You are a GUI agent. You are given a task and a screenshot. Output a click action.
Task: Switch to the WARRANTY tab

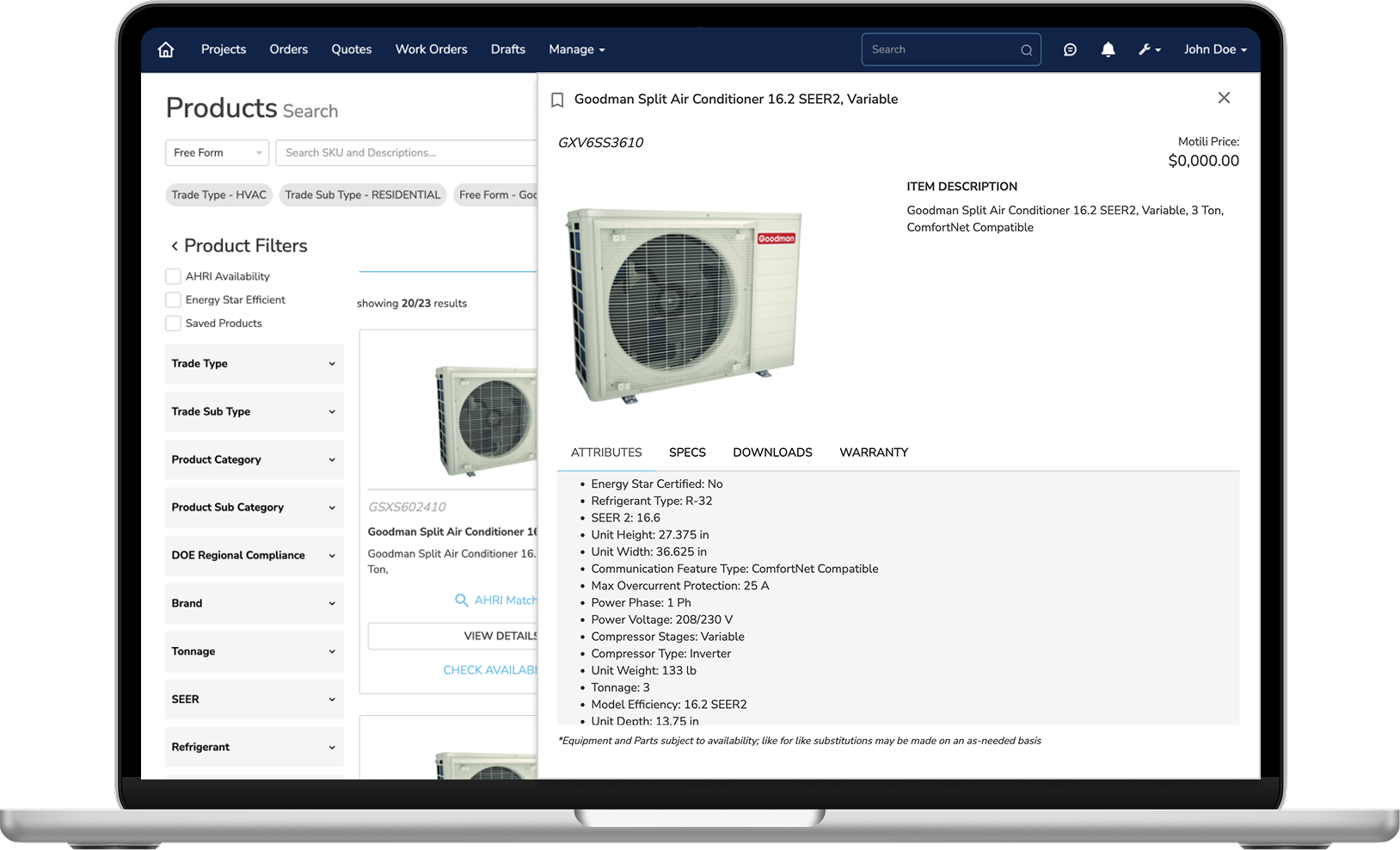coord(874,453)
